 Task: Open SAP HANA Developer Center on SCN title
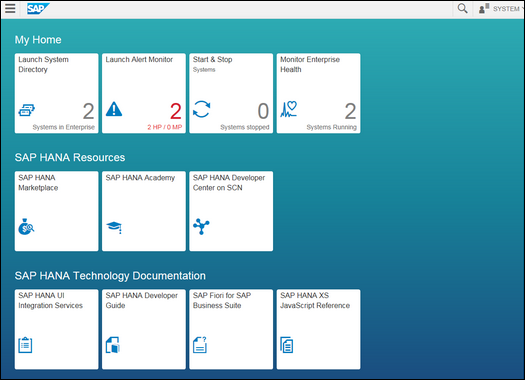(x=229, y=182)
